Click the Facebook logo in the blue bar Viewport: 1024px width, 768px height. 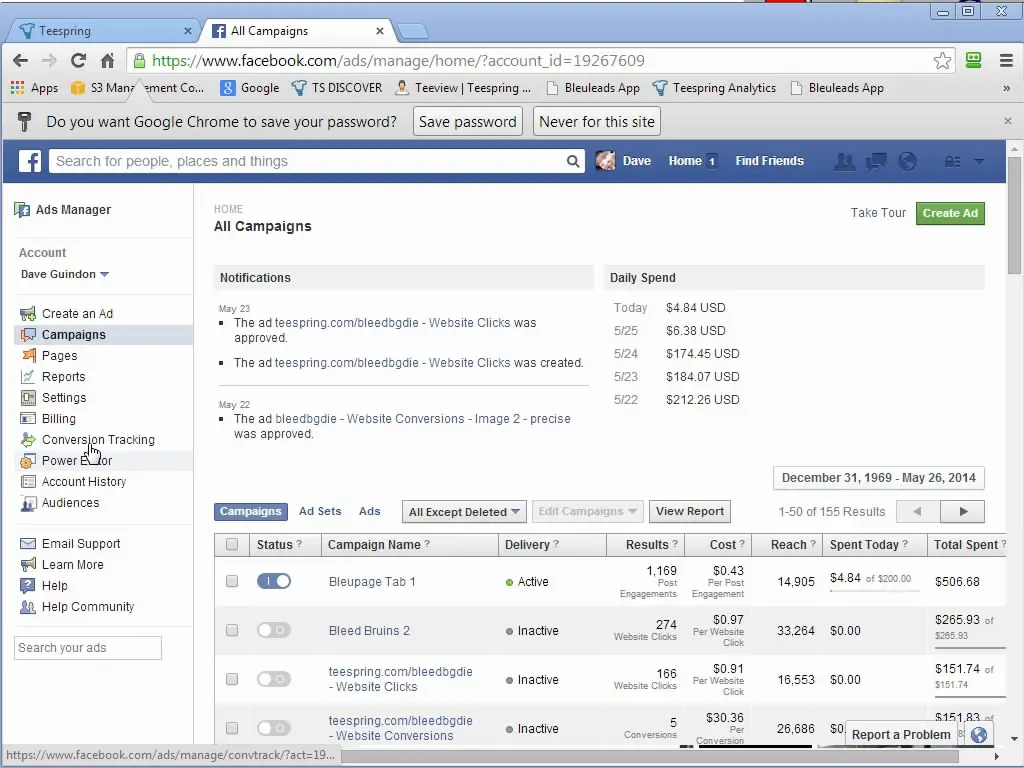pos(29,161)
